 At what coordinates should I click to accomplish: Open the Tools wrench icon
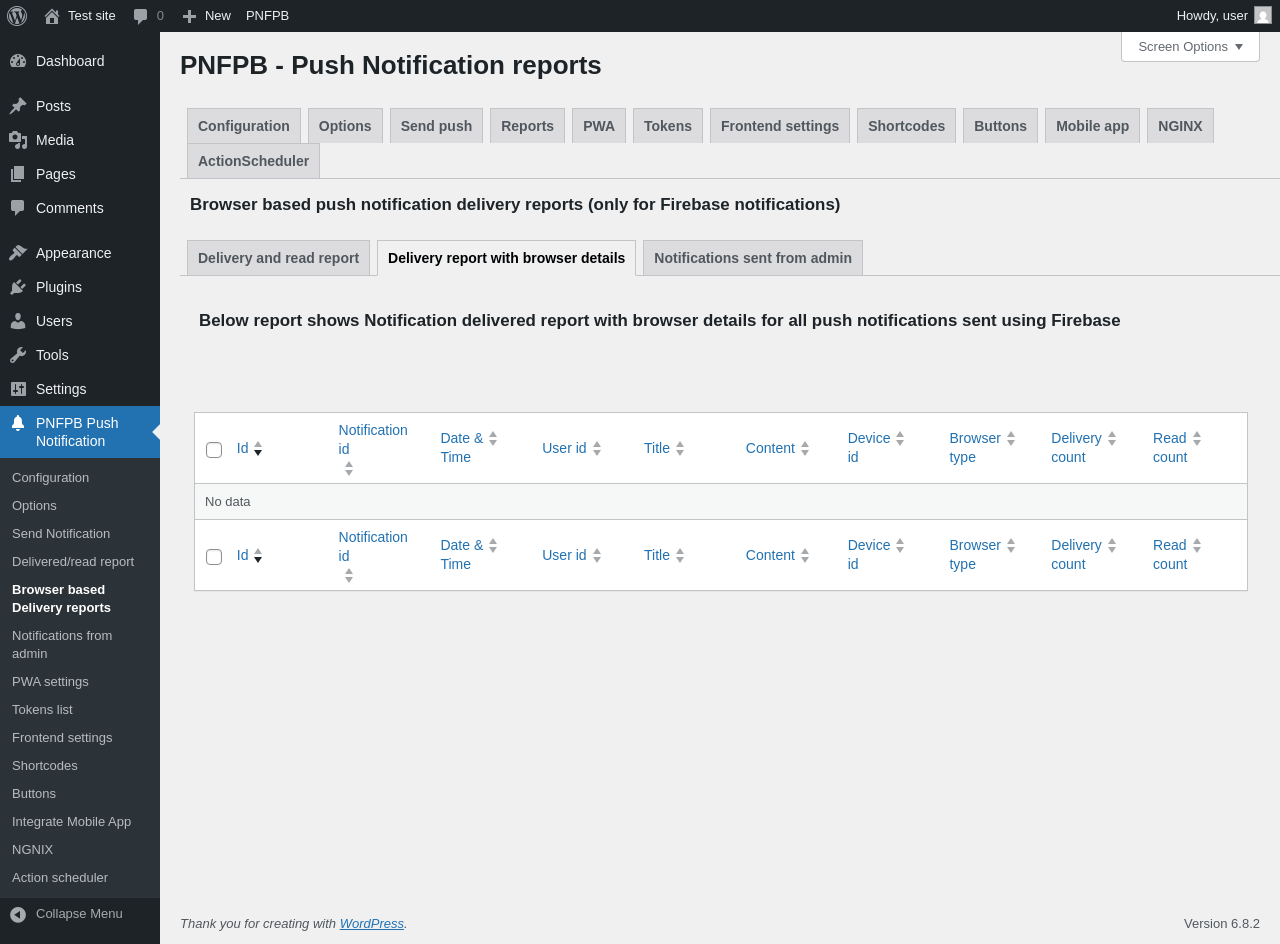click(x=18, y=355)
